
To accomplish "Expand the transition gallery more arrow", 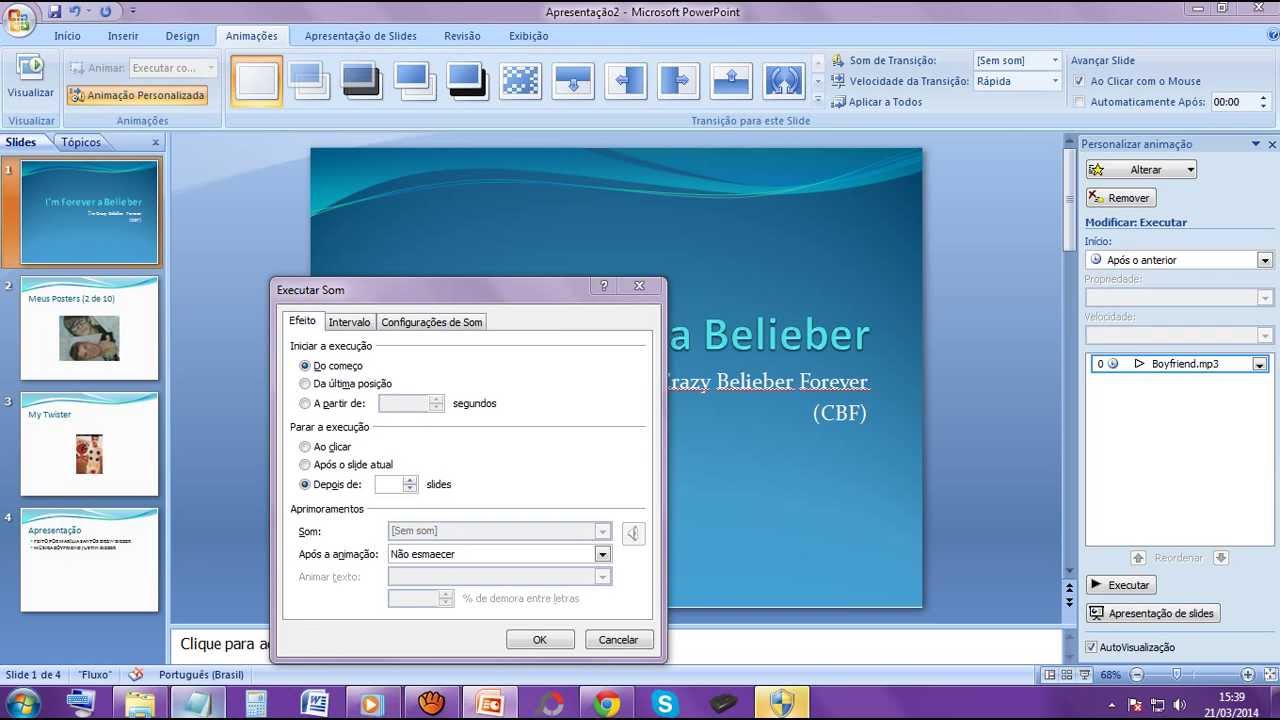I will click(x=818, y=100).
